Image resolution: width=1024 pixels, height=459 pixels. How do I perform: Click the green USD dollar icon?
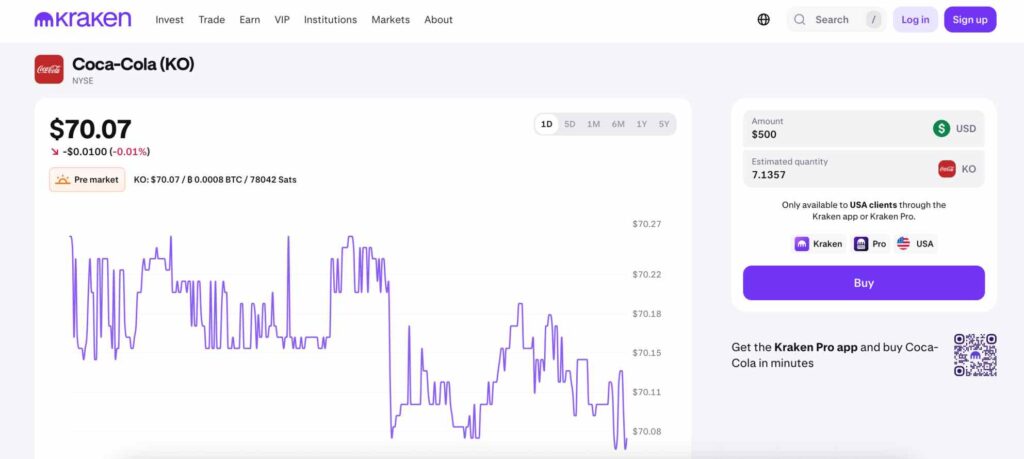point(941,129)
